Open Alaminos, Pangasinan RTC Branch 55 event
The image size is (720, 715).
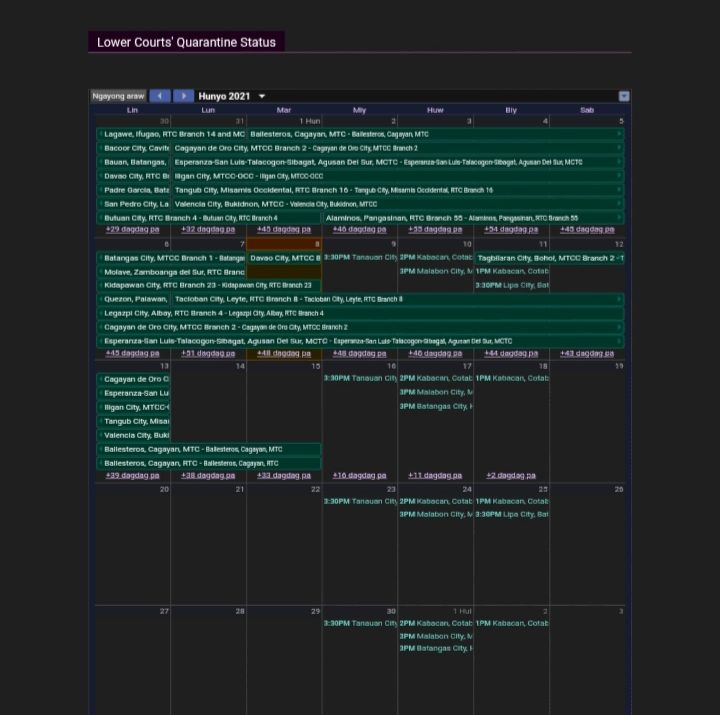click(x=472, y=217)
